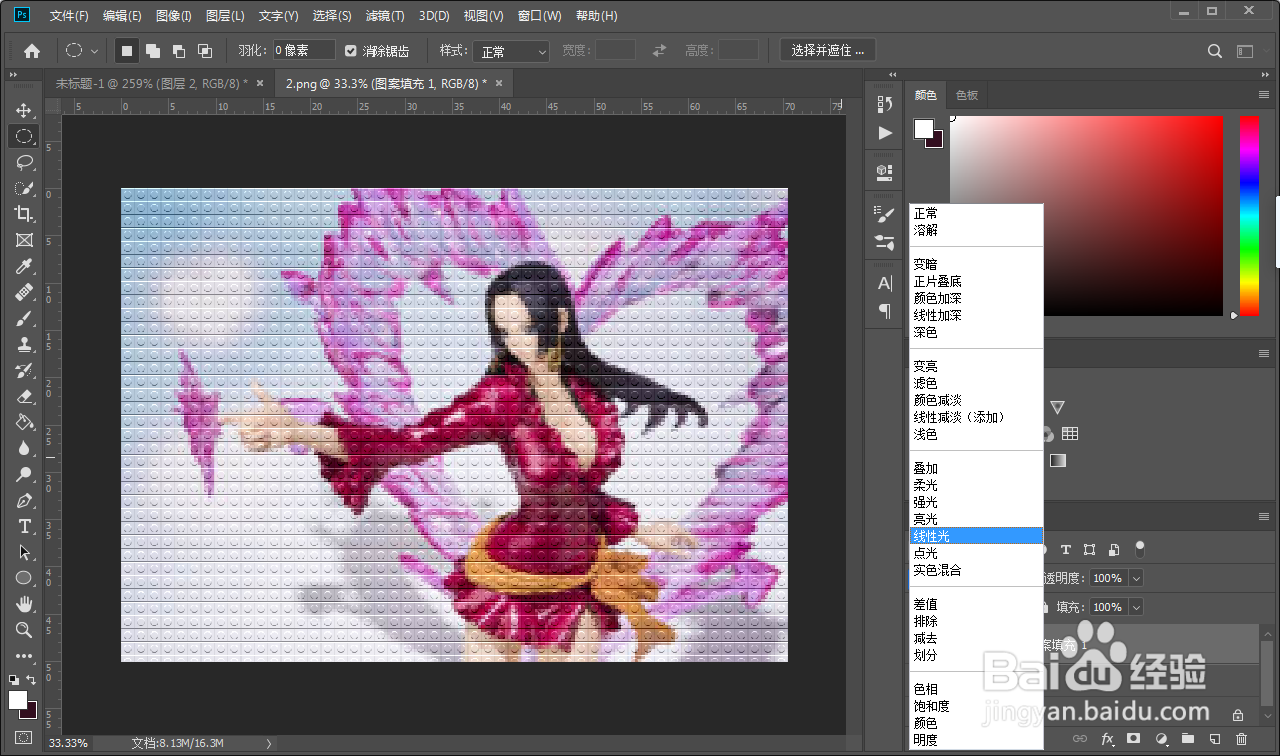This screenshot has width=1280, height=756.
Task: Select the Crop tool
Action: click(x=24, y=214)
